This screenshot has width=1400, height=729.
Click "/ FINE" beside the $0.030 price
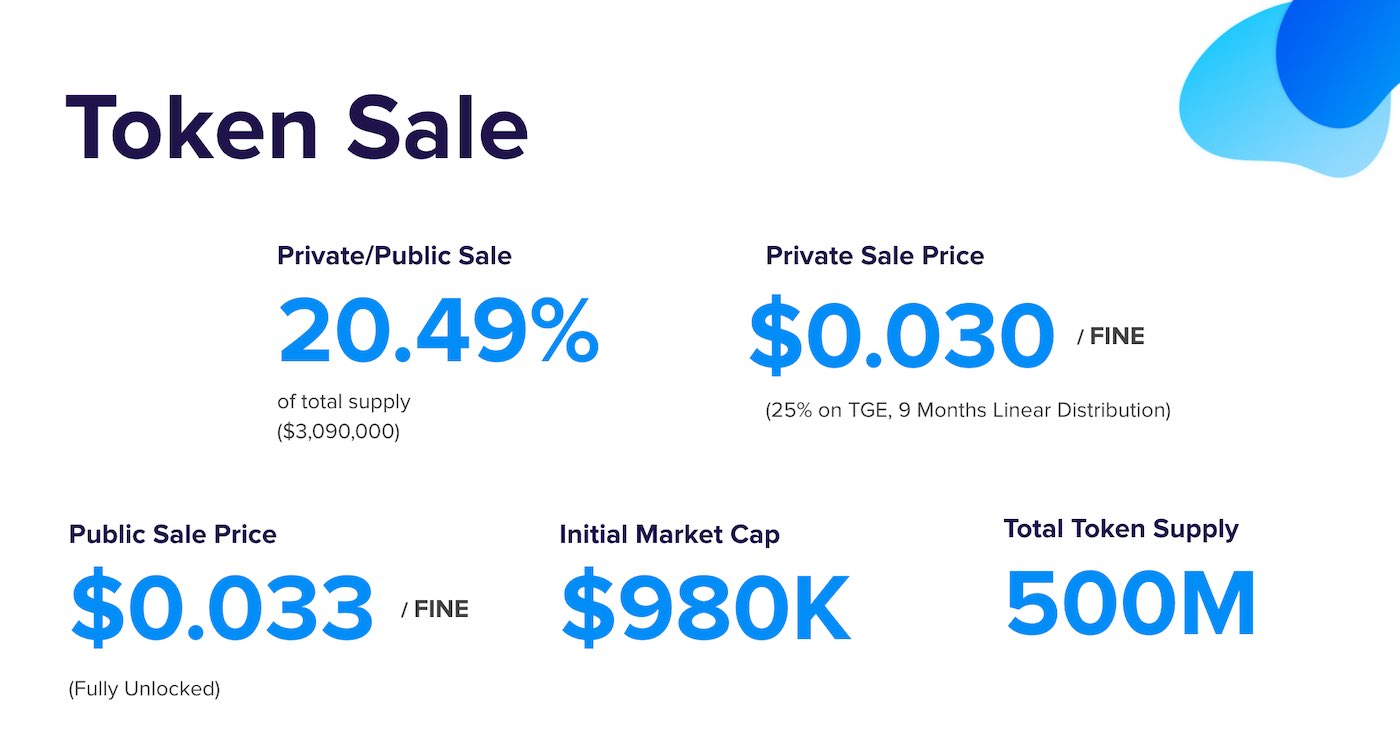(1111, 337)
